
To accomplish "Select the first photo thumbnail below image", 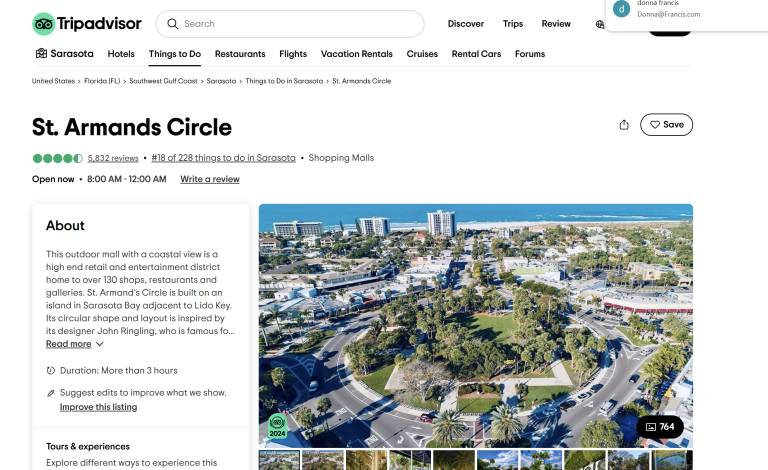I will [279, 460].
